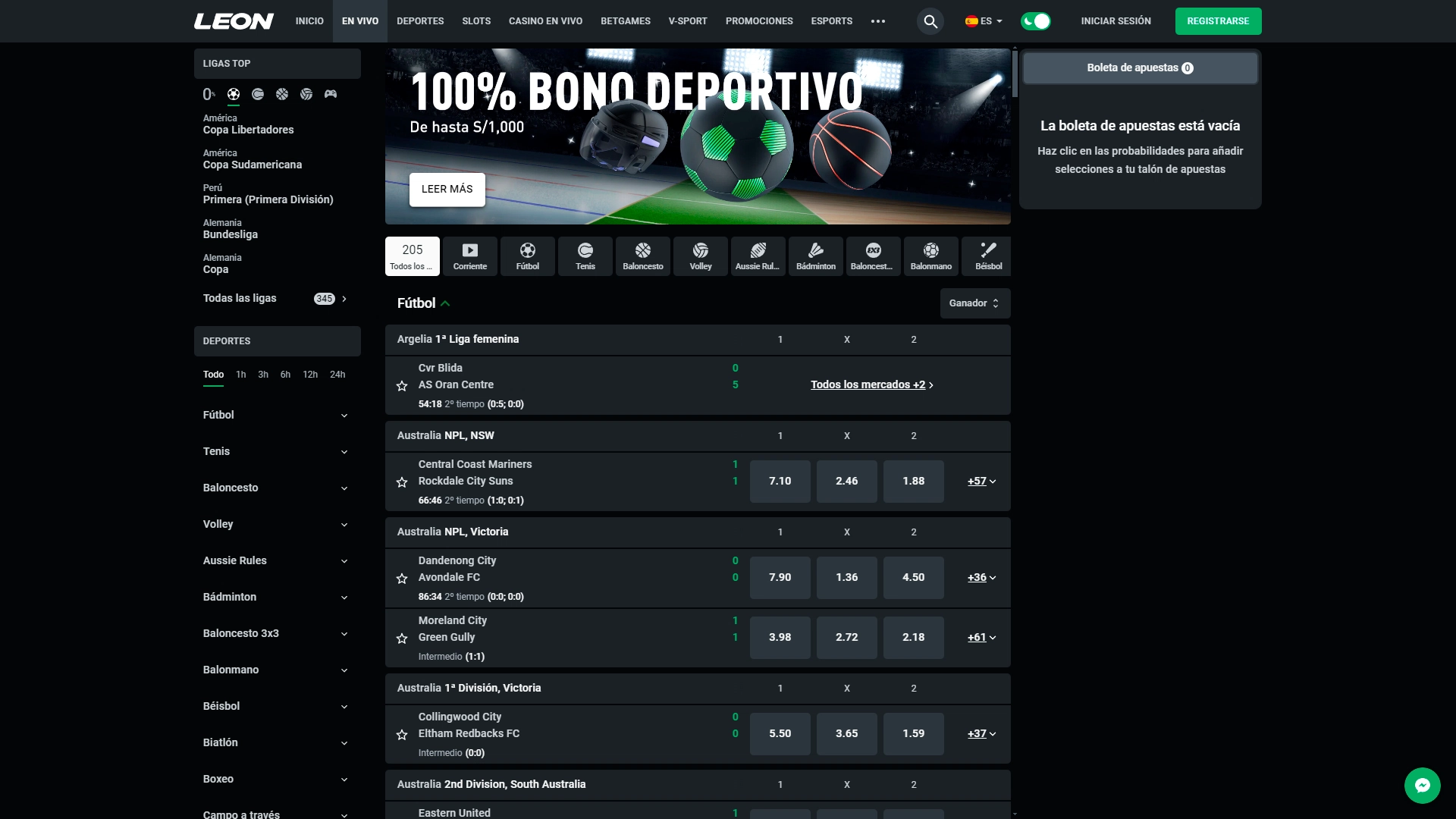This screenshot has height=819, width=1456.
Task: Select DEPORTES menu tab
Action: 418,21
